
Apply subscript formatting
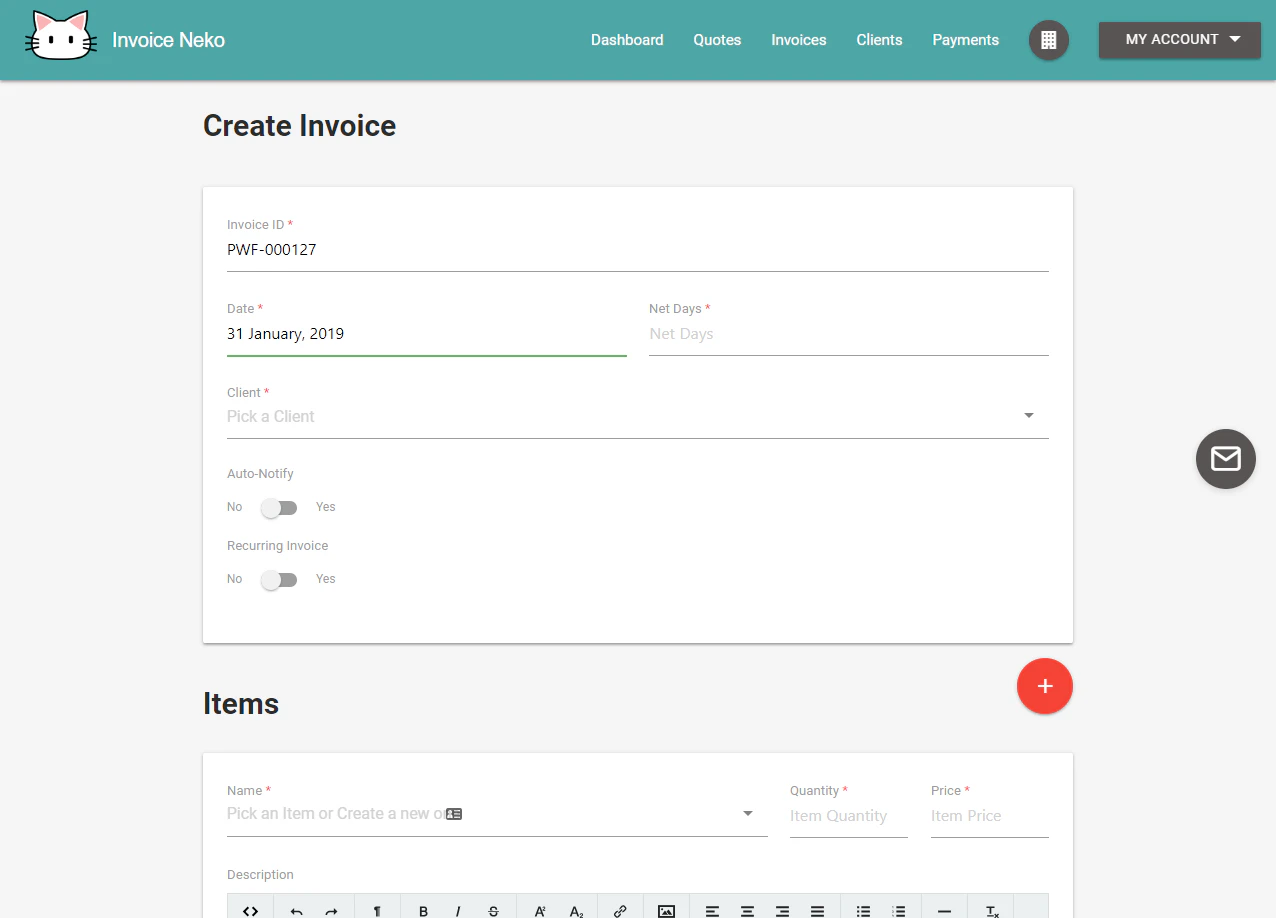(x=575, y=911)
